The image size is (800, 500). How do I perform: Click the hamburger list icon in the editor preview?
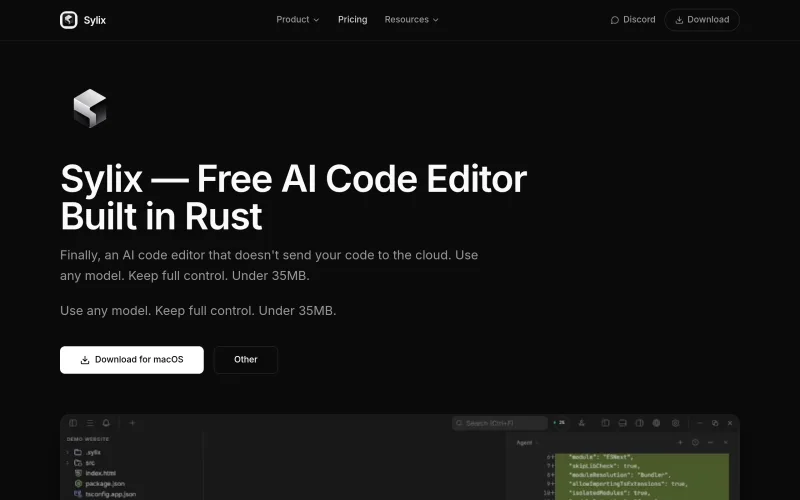coord(90,423)
